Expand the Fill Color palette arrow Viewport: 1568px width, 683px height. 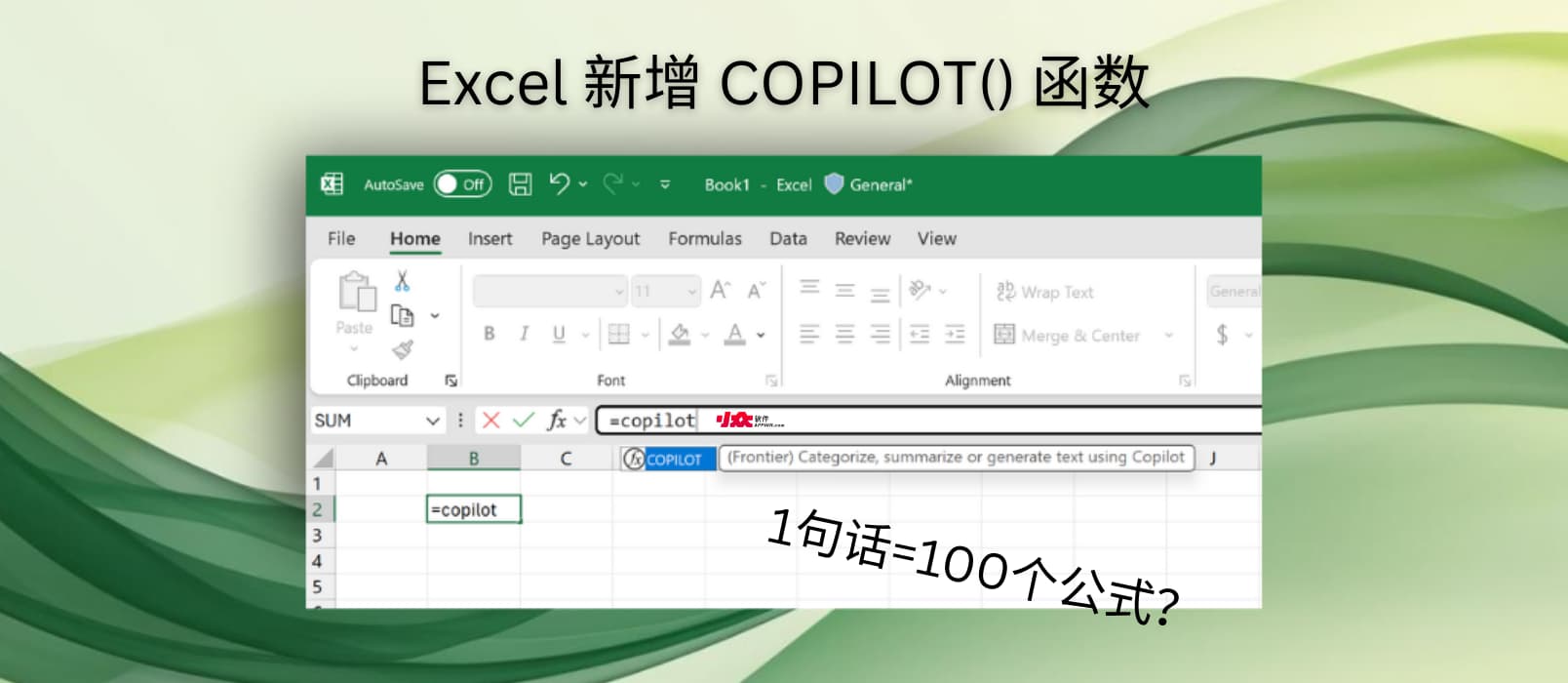(x=705, y=335)
